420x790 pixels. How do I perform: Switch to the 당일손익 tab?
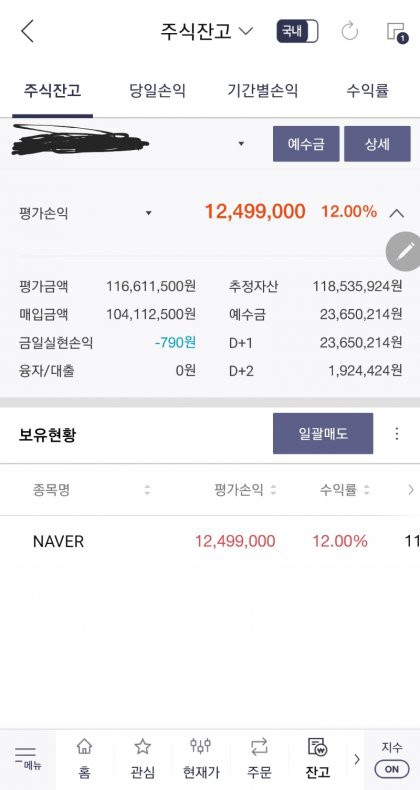click(157, 91)
